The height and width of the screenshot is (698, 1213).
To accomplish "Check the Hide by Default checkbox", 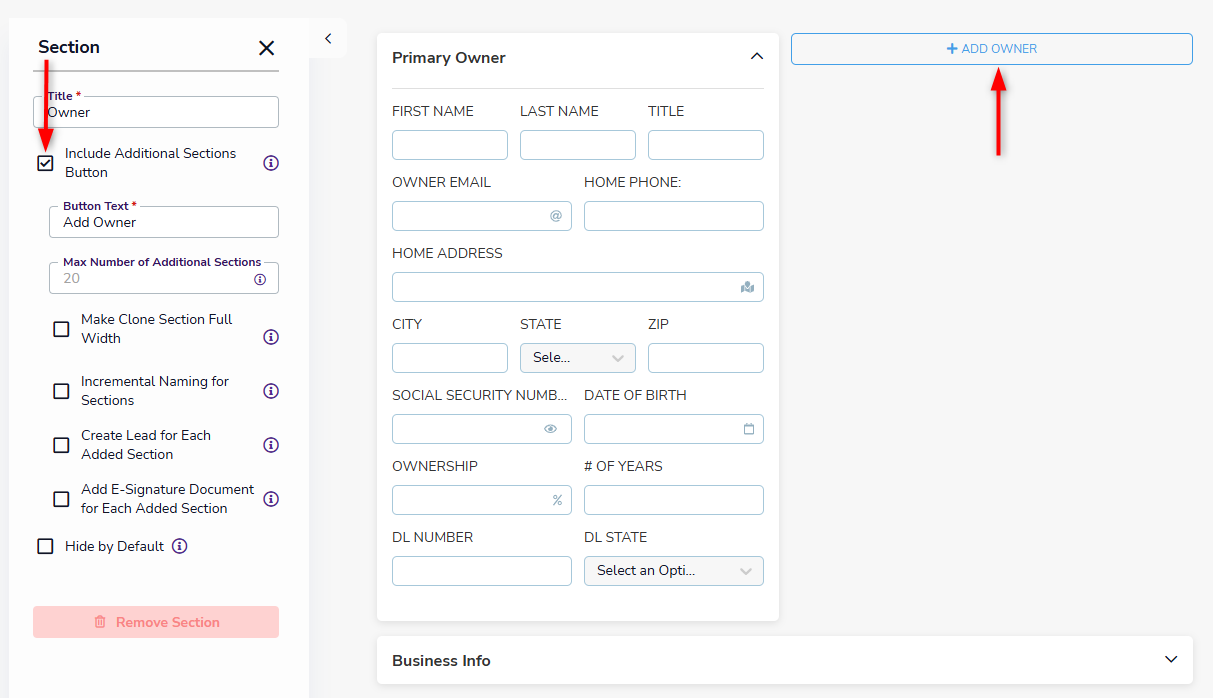I will click(45, 546).
